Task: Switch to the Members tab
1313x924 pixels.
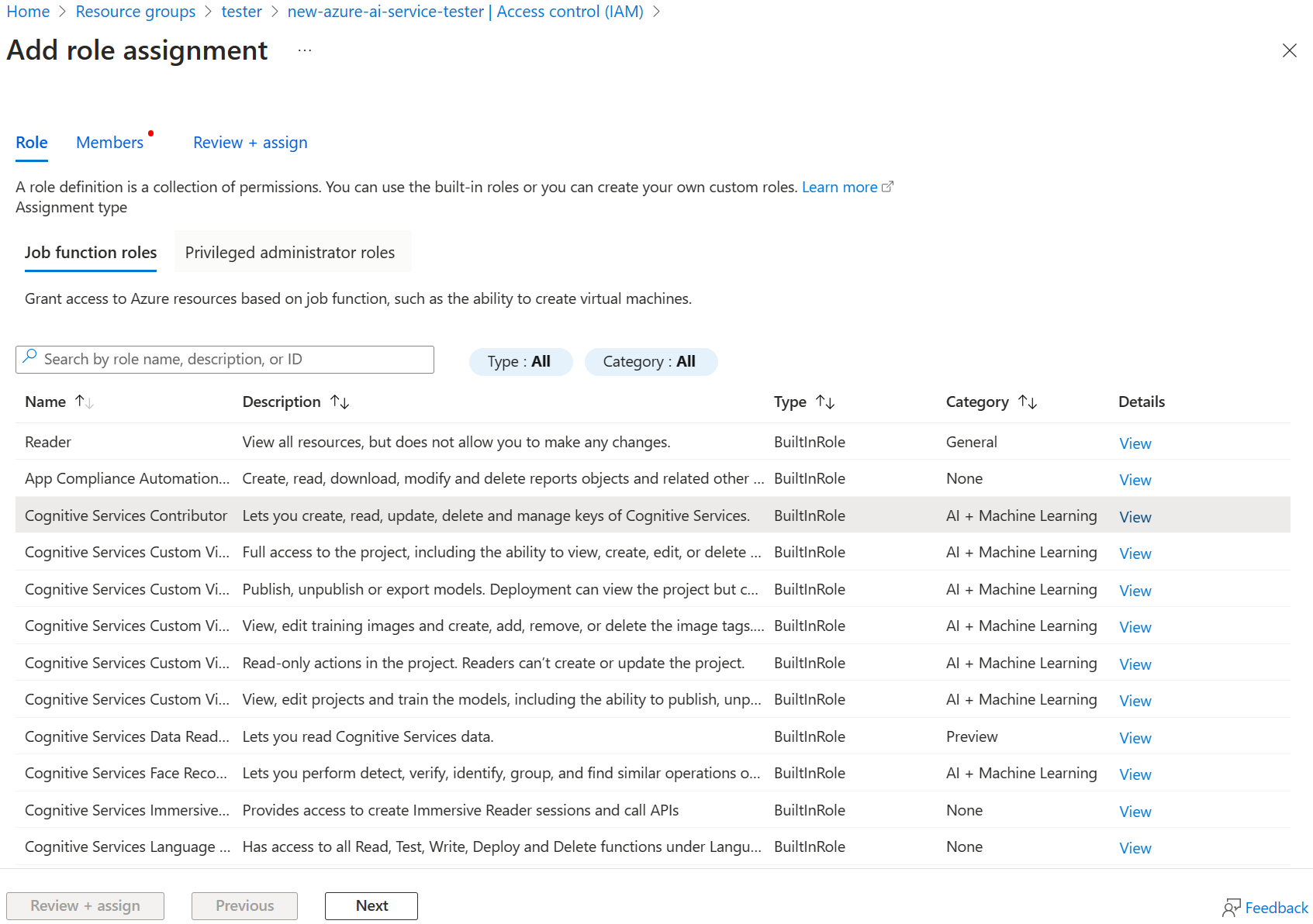Action: click(x=109, y=143)
